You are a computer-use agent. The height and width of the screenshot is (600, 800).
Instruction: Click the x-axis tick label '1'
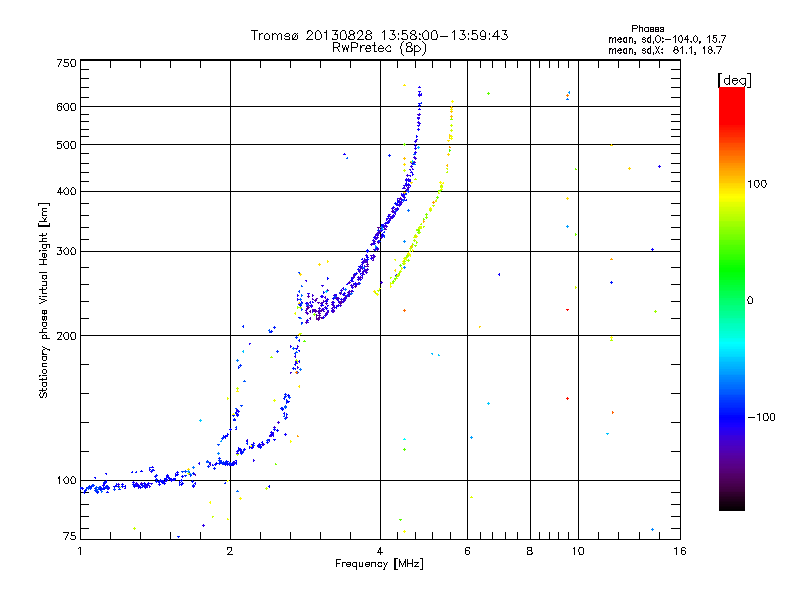[80, 551]
